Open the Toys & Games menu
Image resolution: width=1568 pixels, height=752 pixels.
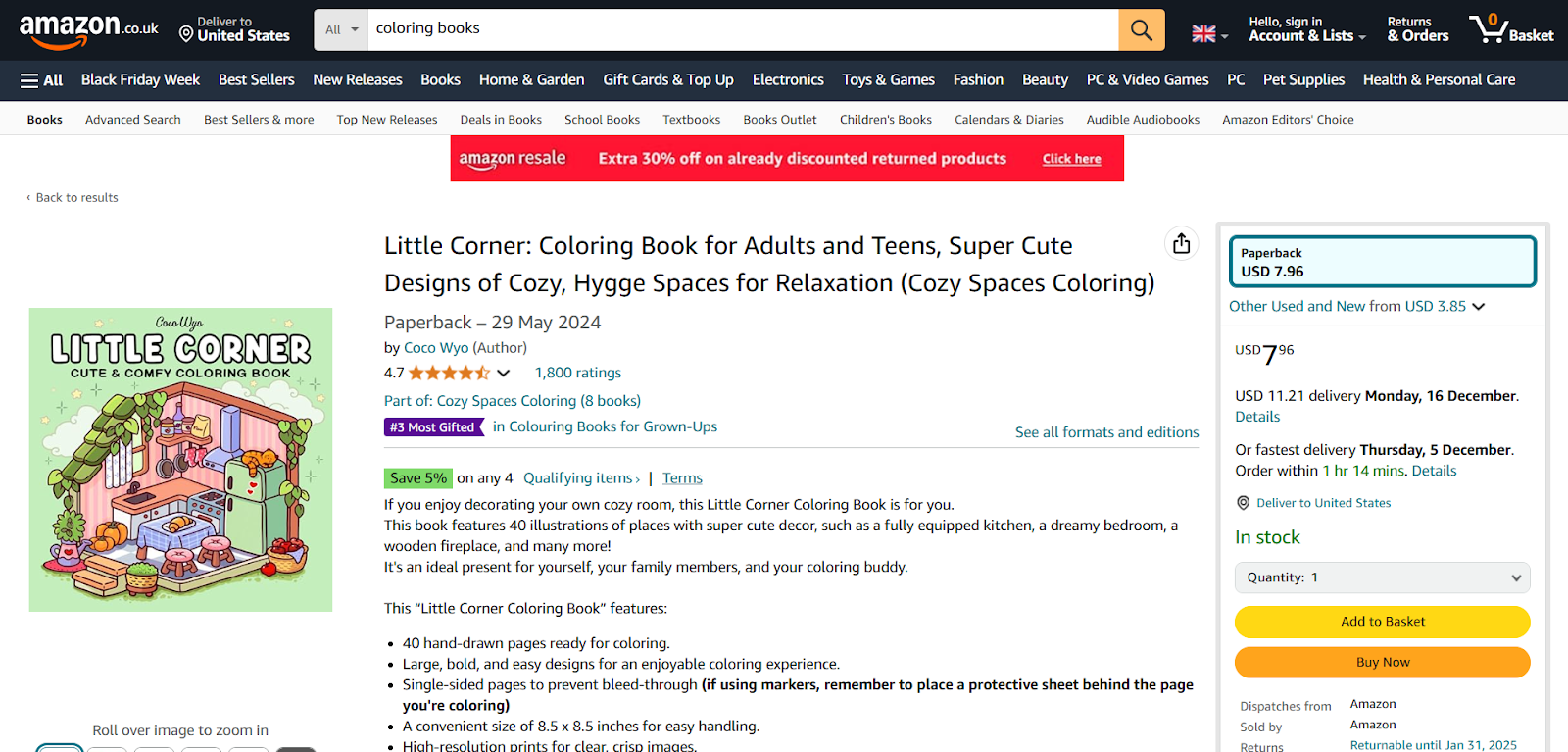pos(887,79)
